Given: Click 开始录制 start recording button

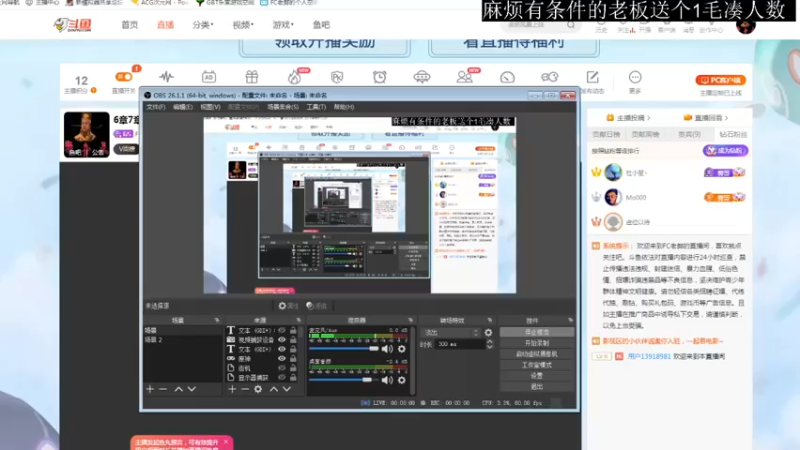Looking at the screenshot, I should click(x=537, y=343).
